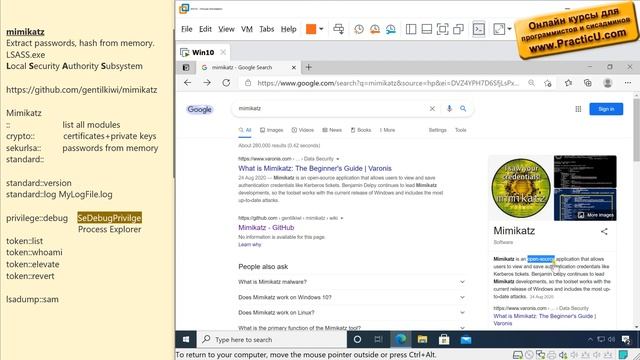Image resolution: width=640 pixels, height=360 pixels.
Task: Open a new Edge tab
Action: (309, 67)
